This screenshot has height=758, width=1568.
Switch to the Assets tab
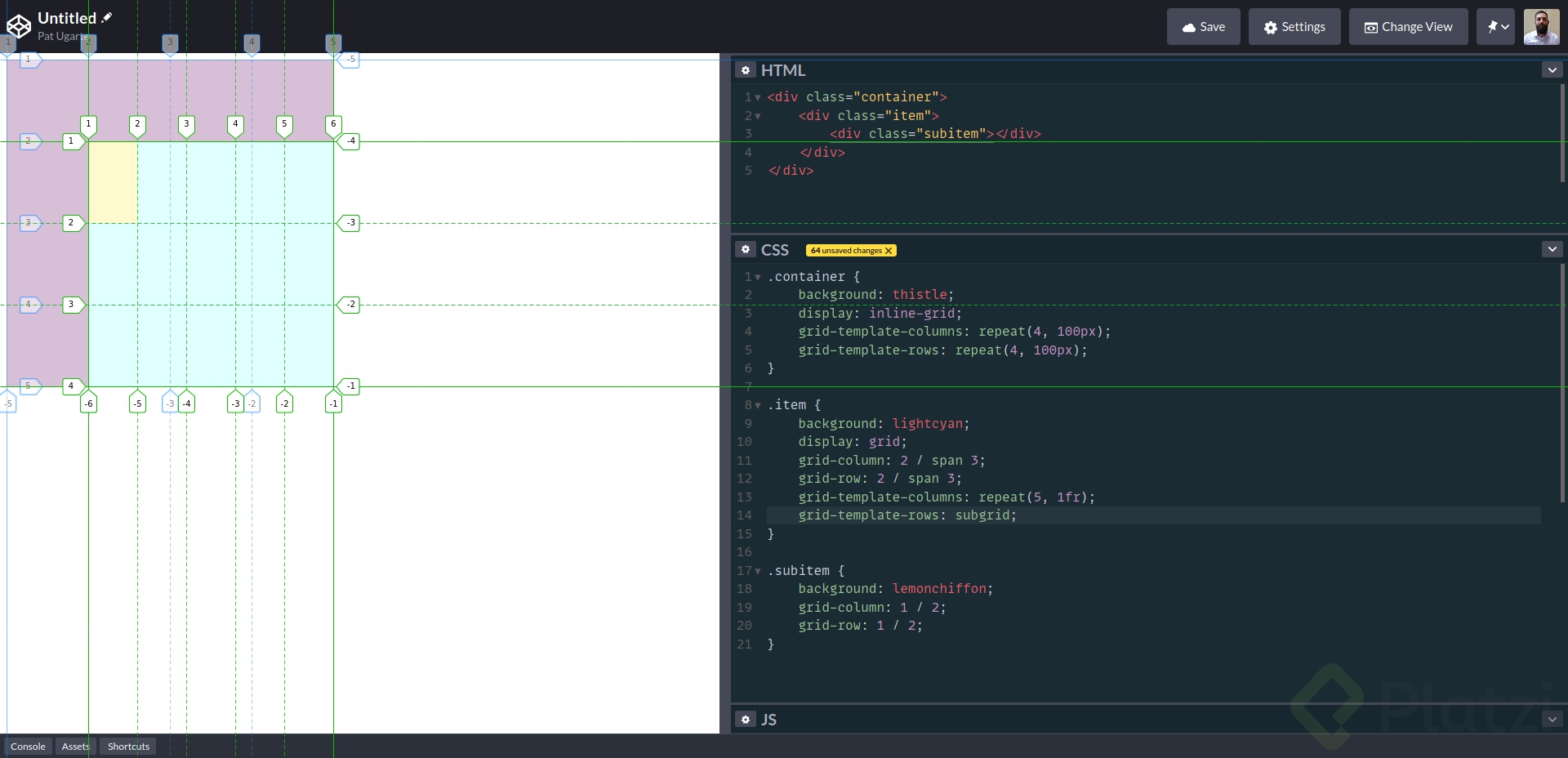pos(74,746)
